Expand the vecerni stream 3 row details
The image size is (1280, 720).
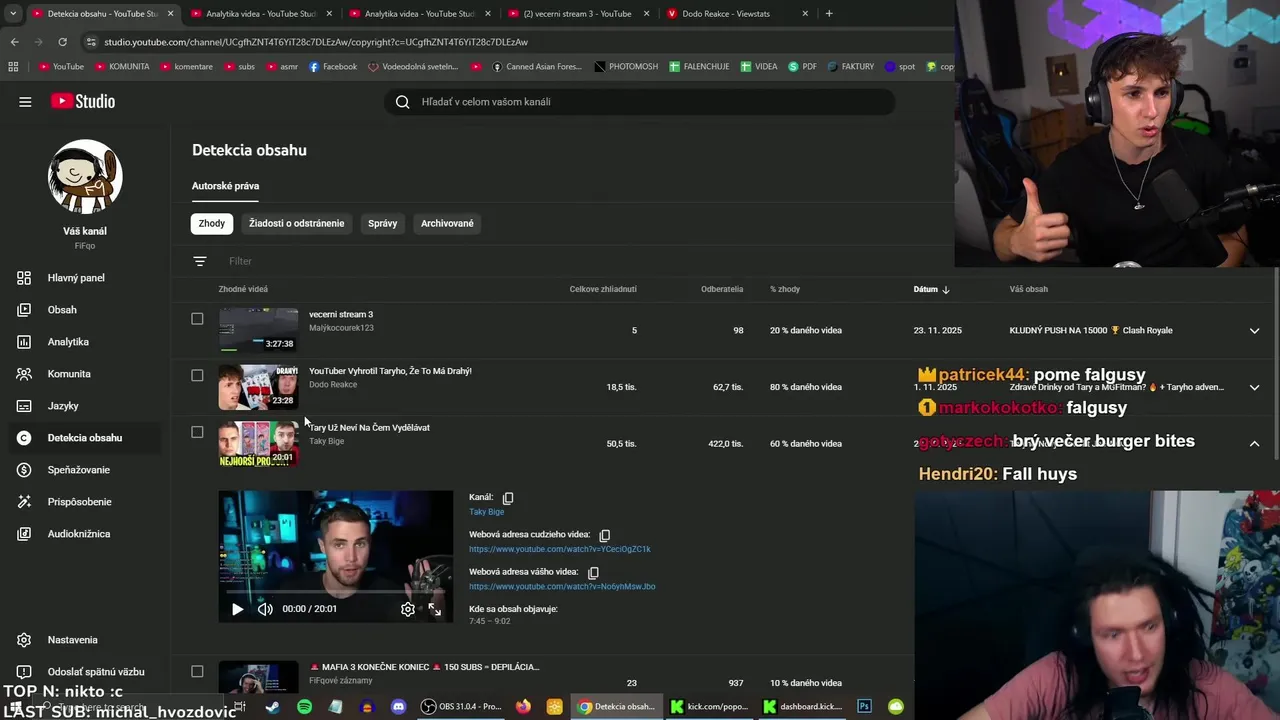(x=1254, y=331)
